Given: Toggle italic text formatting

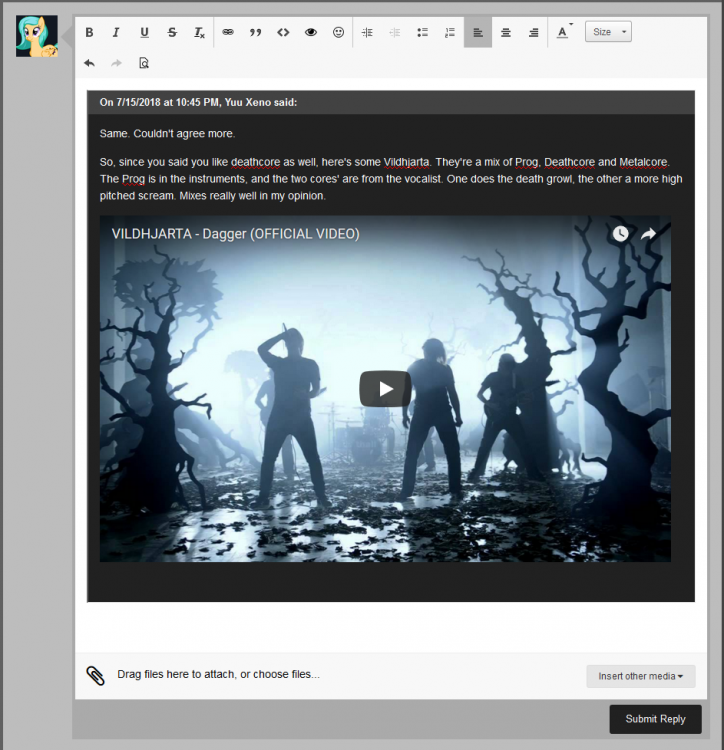Looking at the screenshot, I should [x=116, y=32].
